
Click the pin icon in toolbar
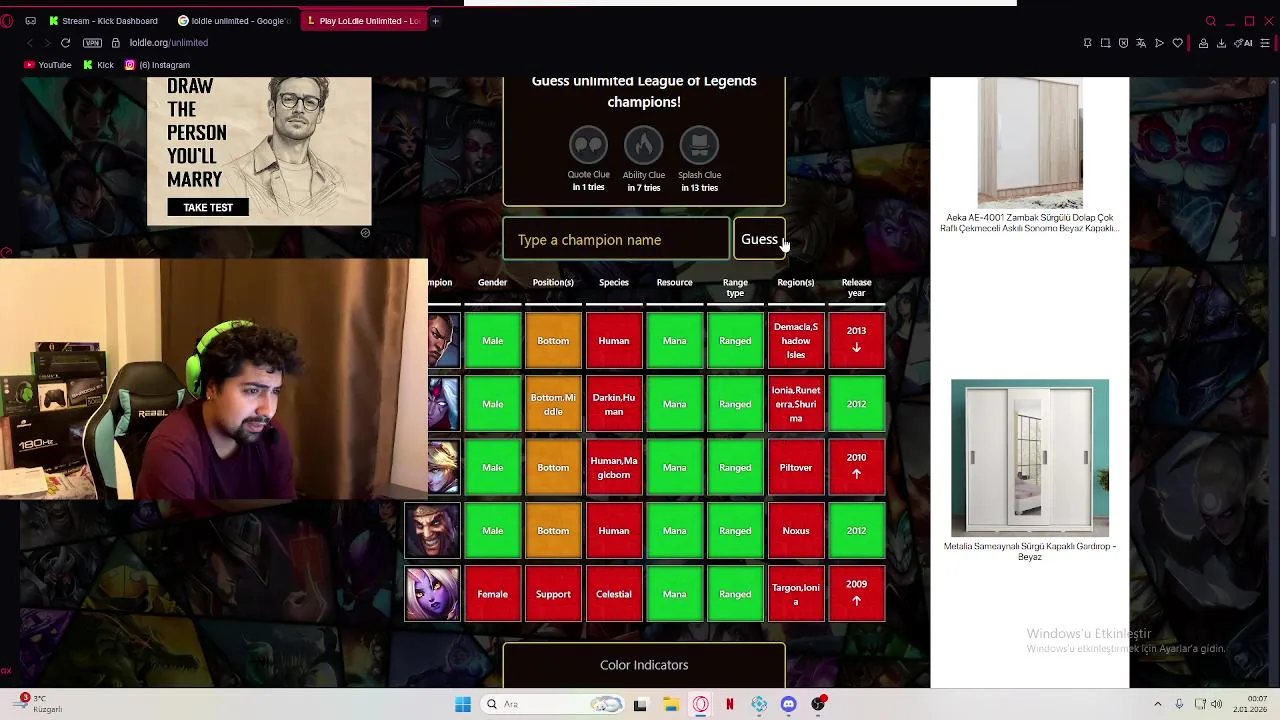1087,43
